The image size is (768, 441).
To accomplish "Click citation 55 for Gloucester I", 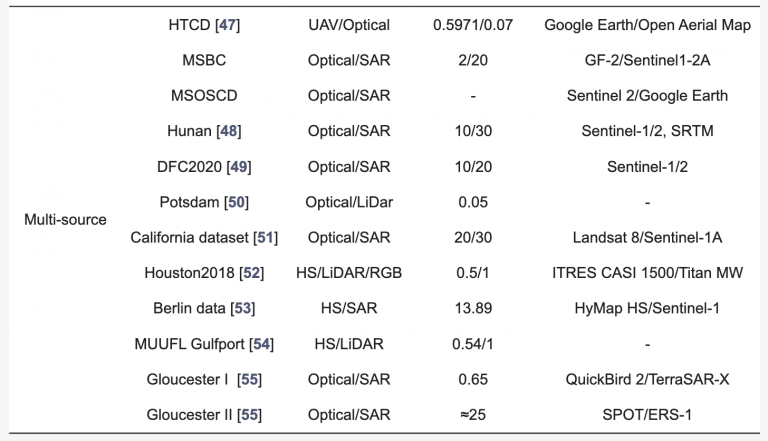I will click(249, 379).
